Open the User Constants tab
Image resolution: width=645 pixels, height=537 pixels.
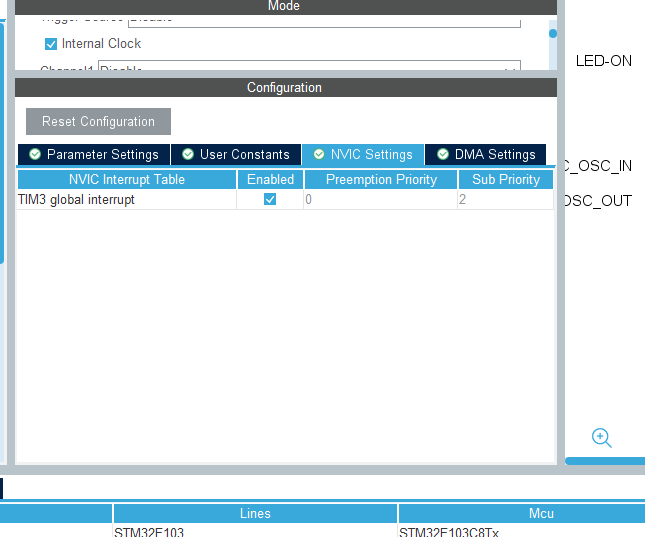tap(236, 154)
